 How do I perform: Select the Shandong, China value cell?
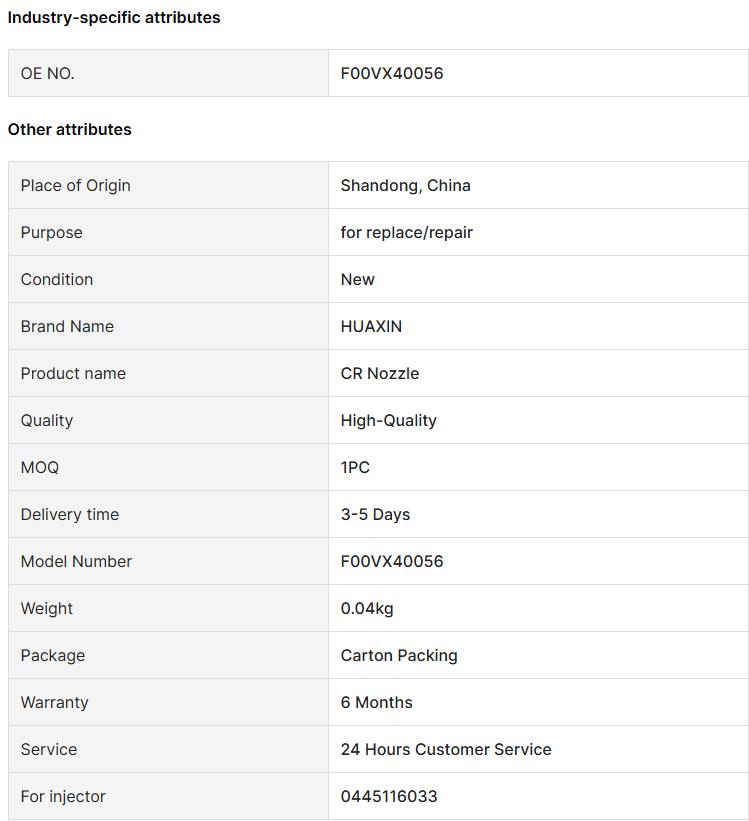[x=538, y=185]
